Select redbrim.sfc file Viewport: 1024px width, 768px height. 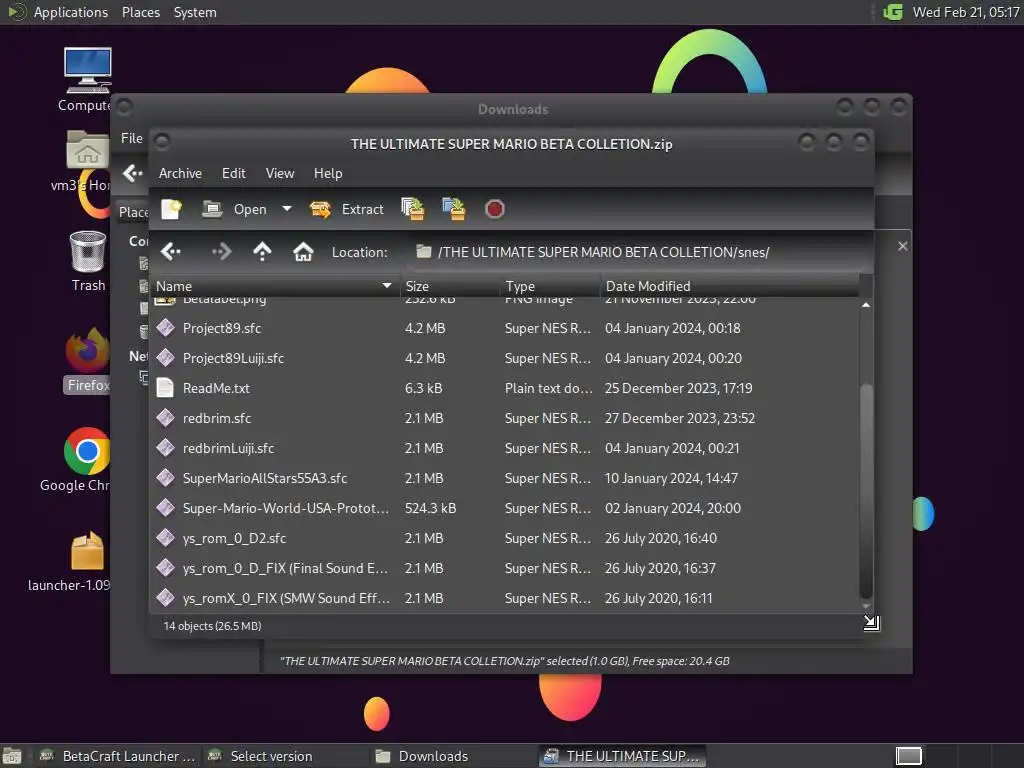coord(505,418)
